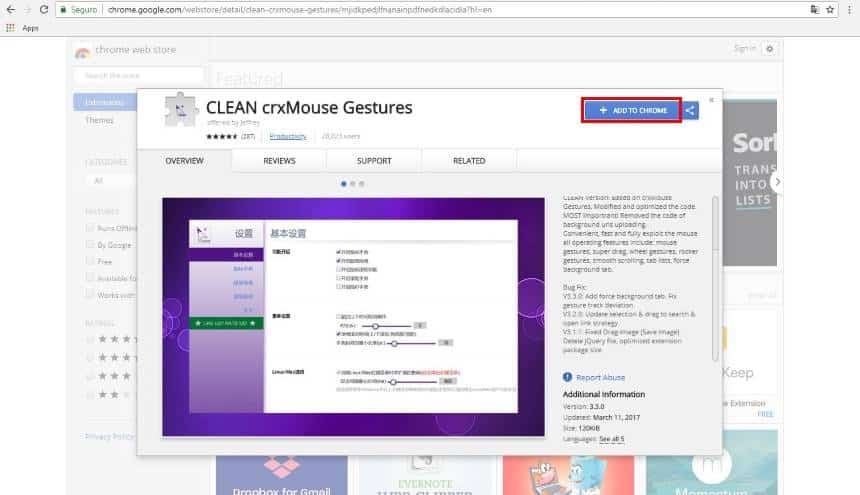Click the Evernote Web Clipper tile
Screen dimensions: 860x495
click(425, 475)
